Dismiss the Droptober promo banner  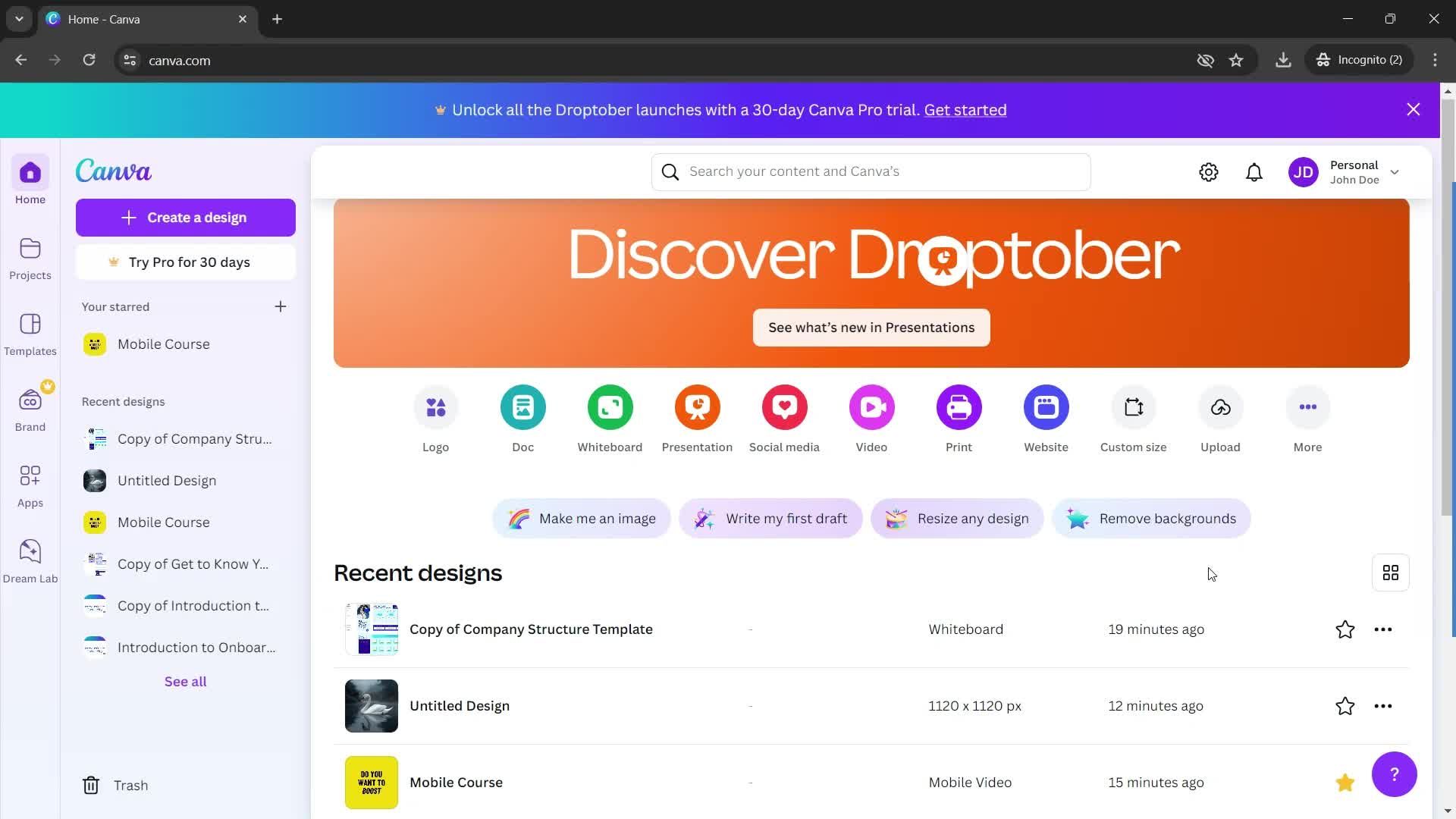pos(1414,110)
